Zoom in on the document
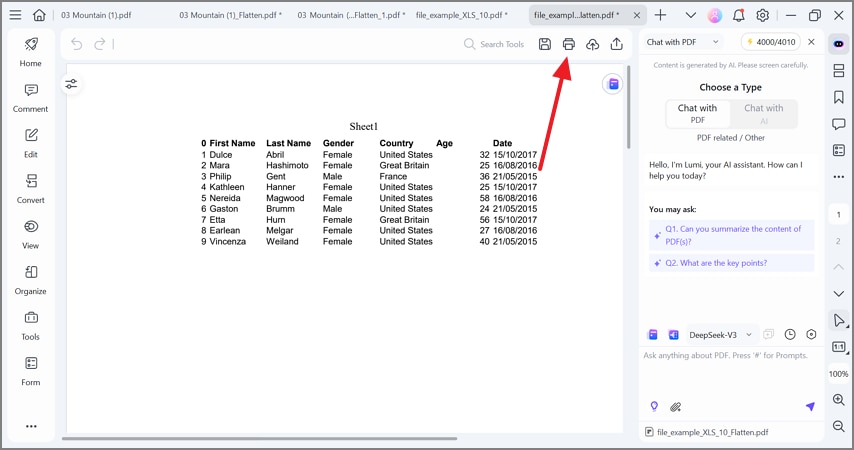The height and width of the screenshot is (450, 854). (x=839, y=400)
